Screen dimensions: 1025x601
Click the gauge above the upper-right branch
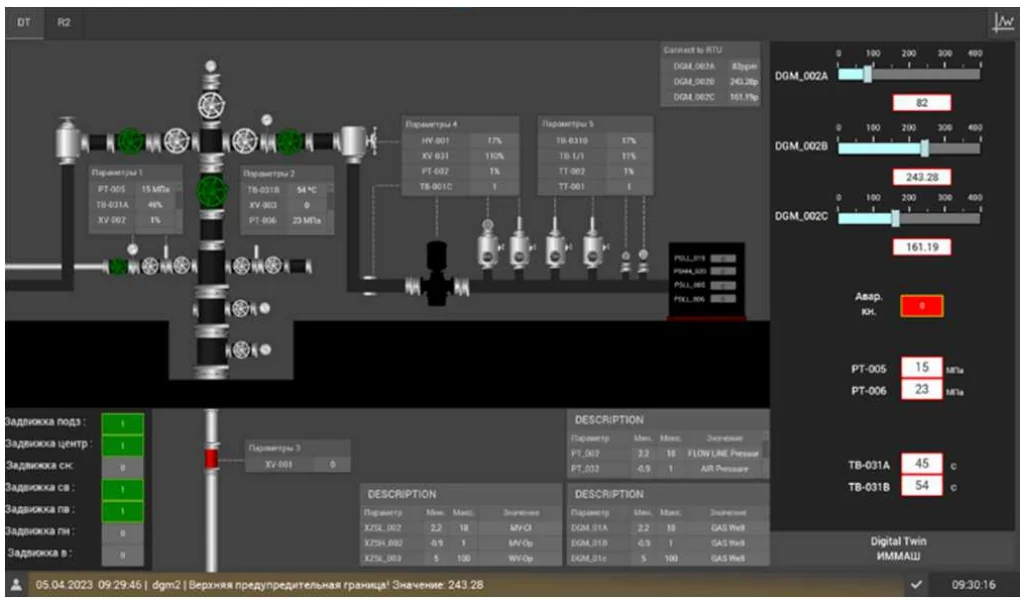pyautogui.click(x=267, y=120)
